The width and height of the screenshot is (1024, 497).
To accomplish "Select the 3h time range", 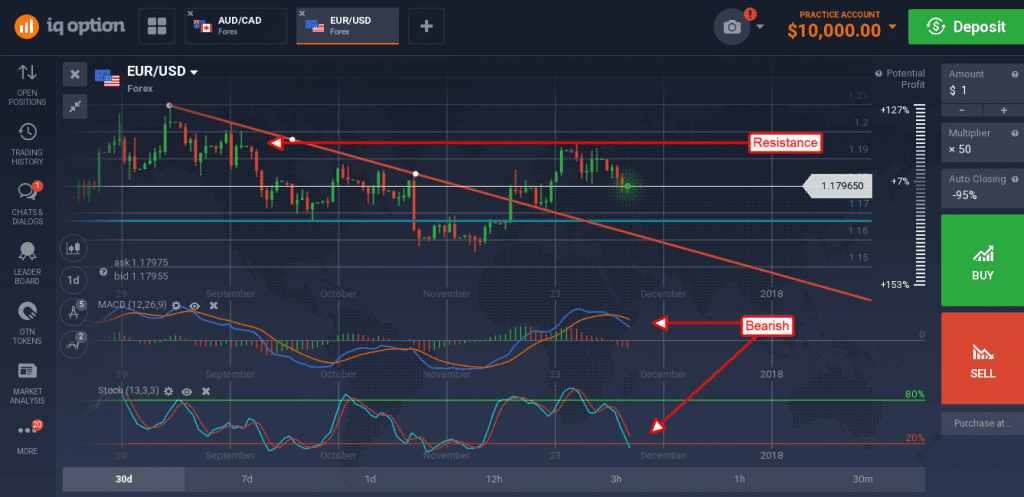I will [616, 479].
